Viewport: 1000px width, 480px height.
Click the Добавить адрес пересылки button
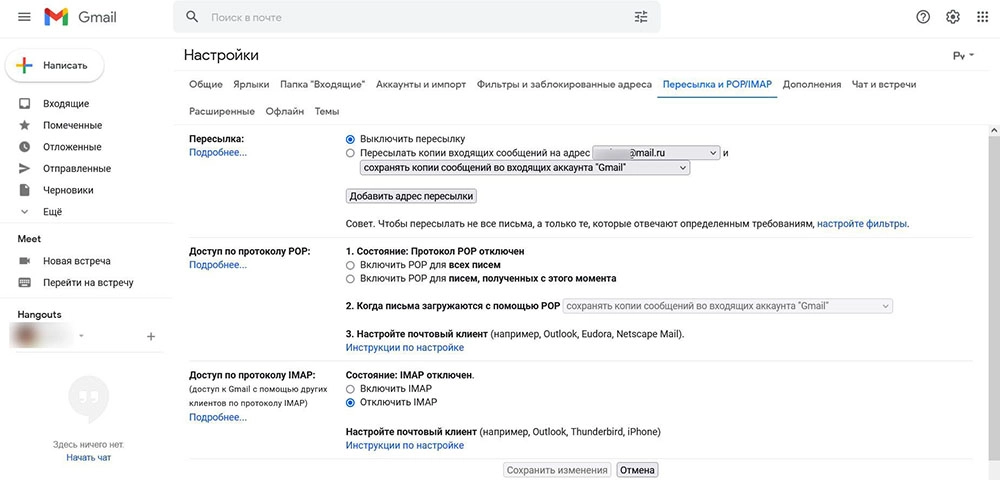[411, 196]
